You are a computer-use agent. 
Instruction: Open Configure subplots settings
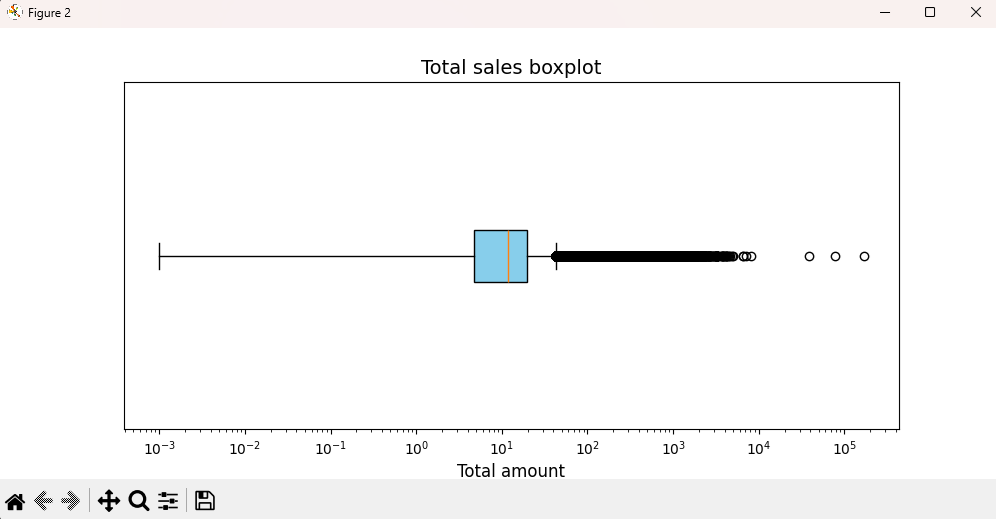tap(168, 501)
